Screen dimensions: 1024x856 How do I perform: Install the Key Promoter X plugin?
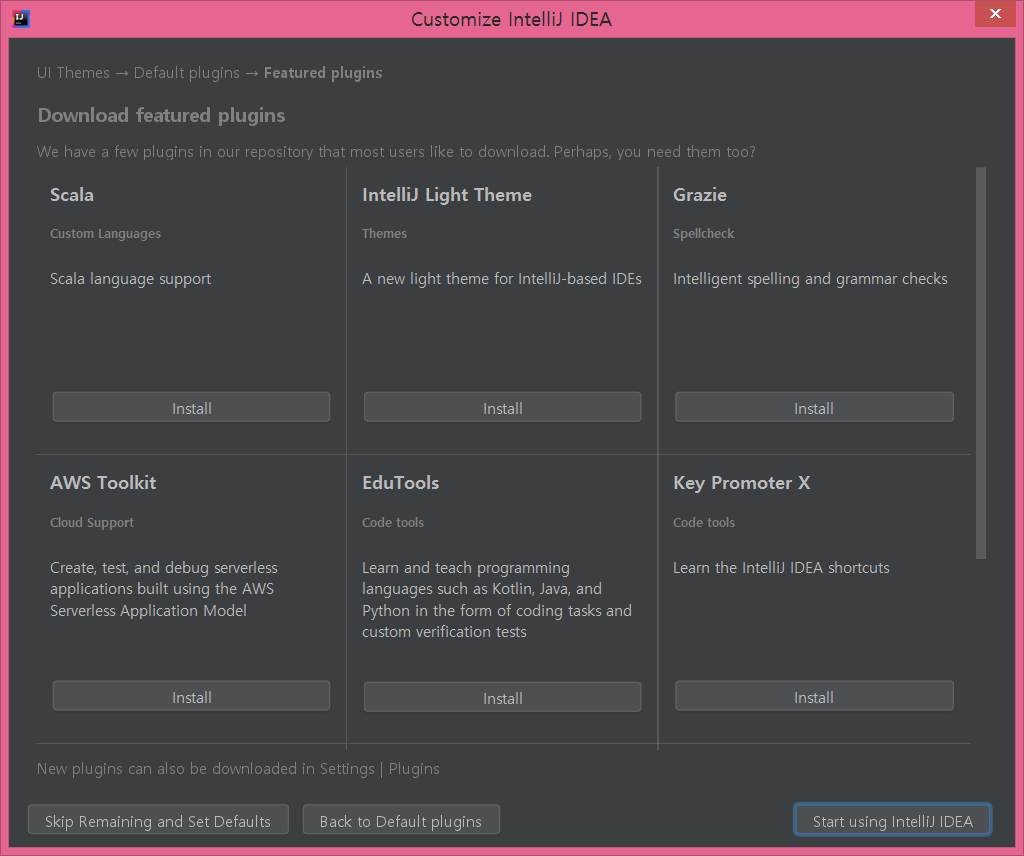[814, 696]
